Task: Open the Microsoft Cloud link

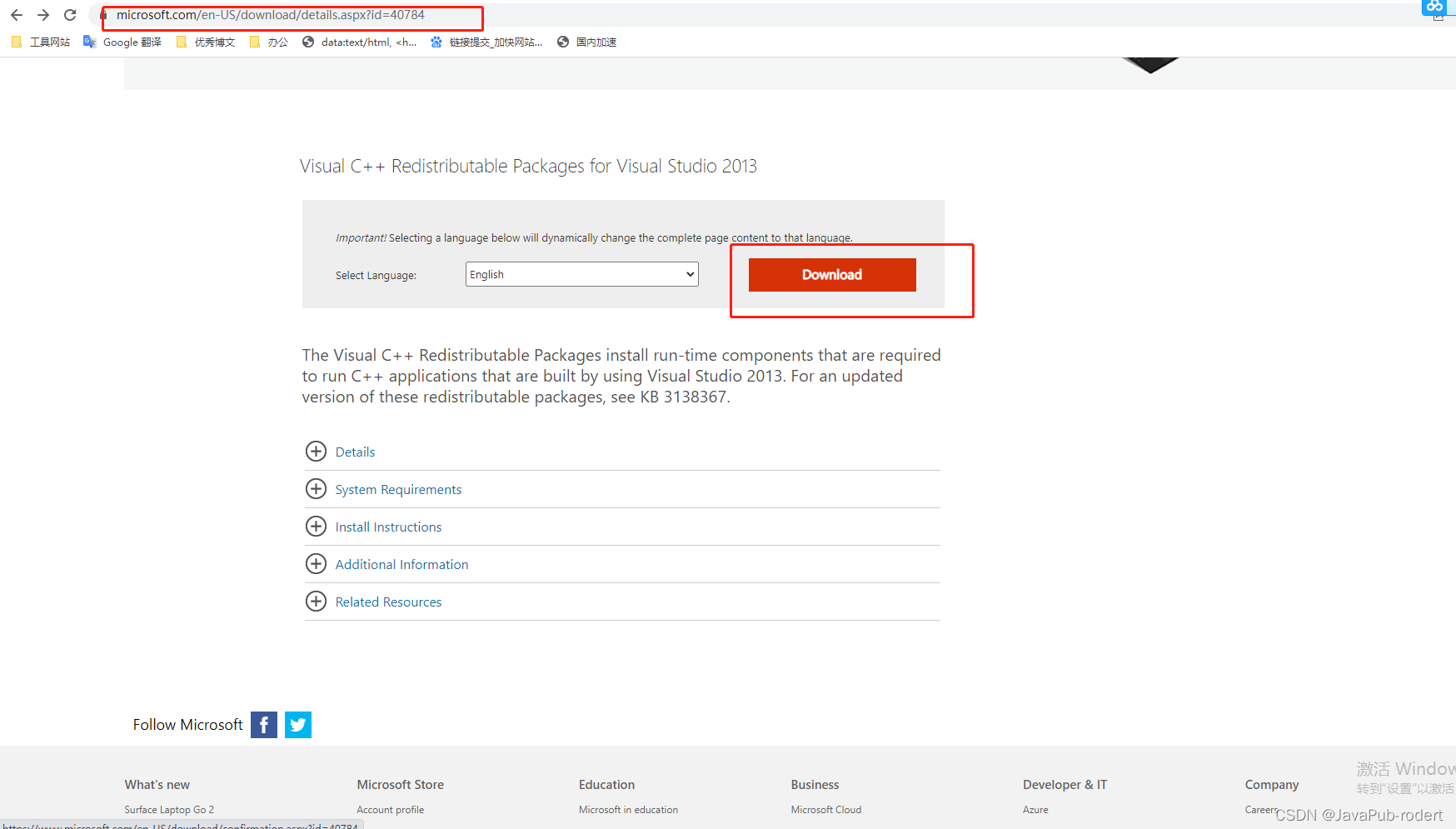Action: pos(825,809)
